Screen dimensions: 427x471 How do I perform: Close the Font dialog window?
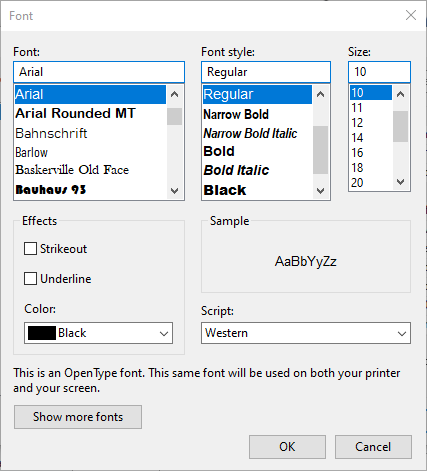coord(411,15)
